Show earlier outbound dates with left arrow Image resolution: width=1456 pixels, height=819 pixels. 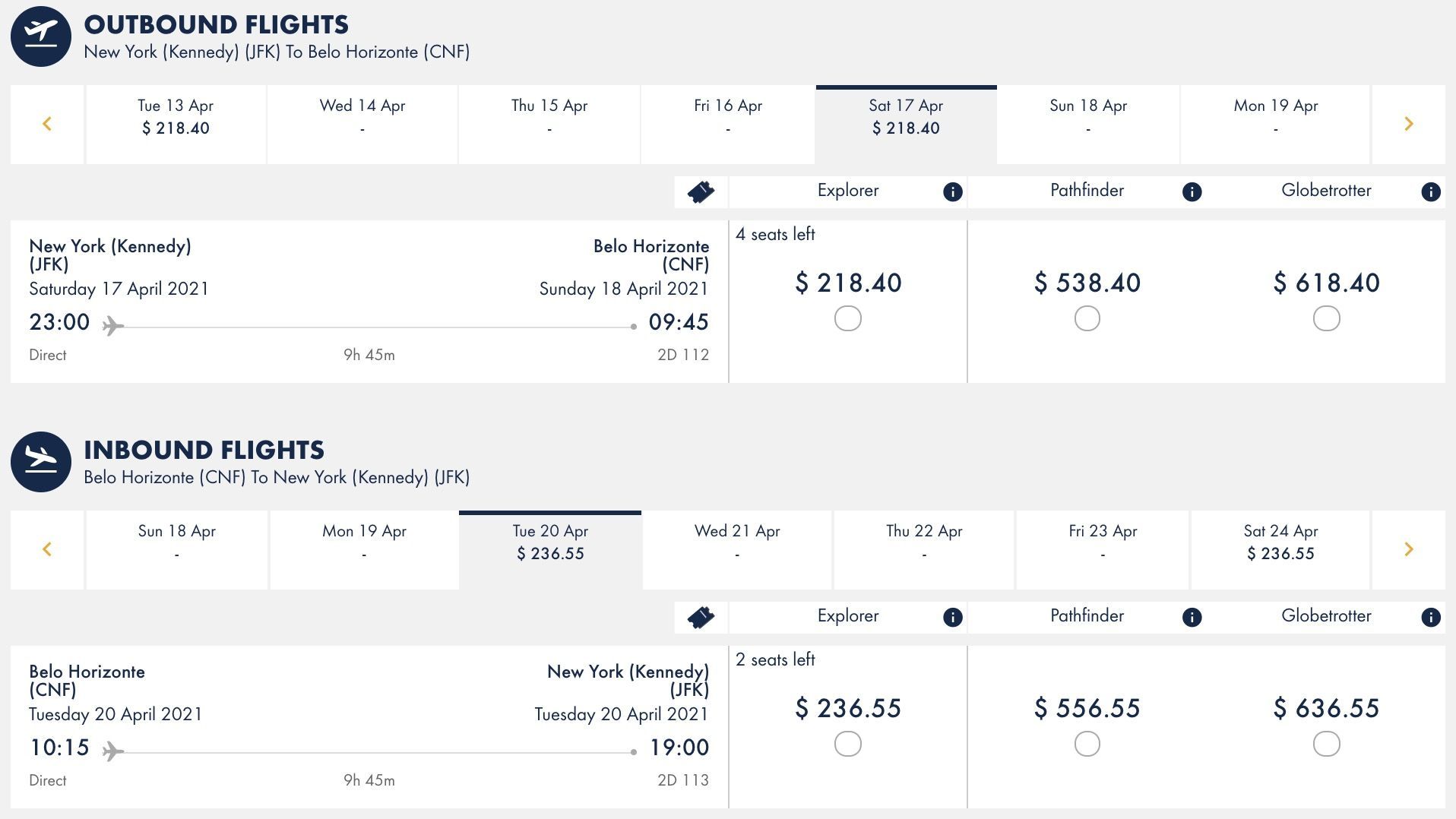(47, 124)
